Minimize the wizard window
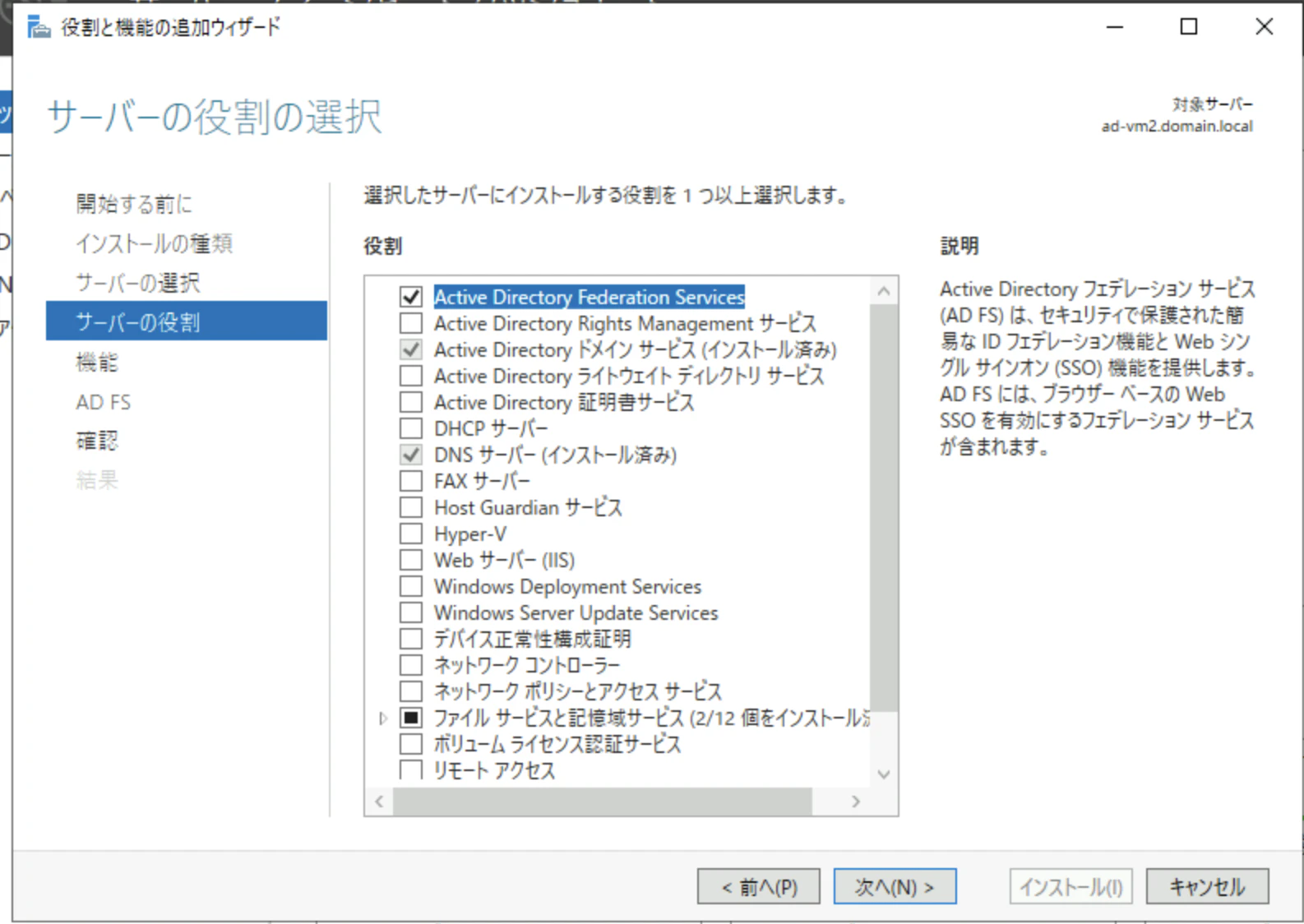The height and width of the screenshot is (924, 1304). (1115, 27)
